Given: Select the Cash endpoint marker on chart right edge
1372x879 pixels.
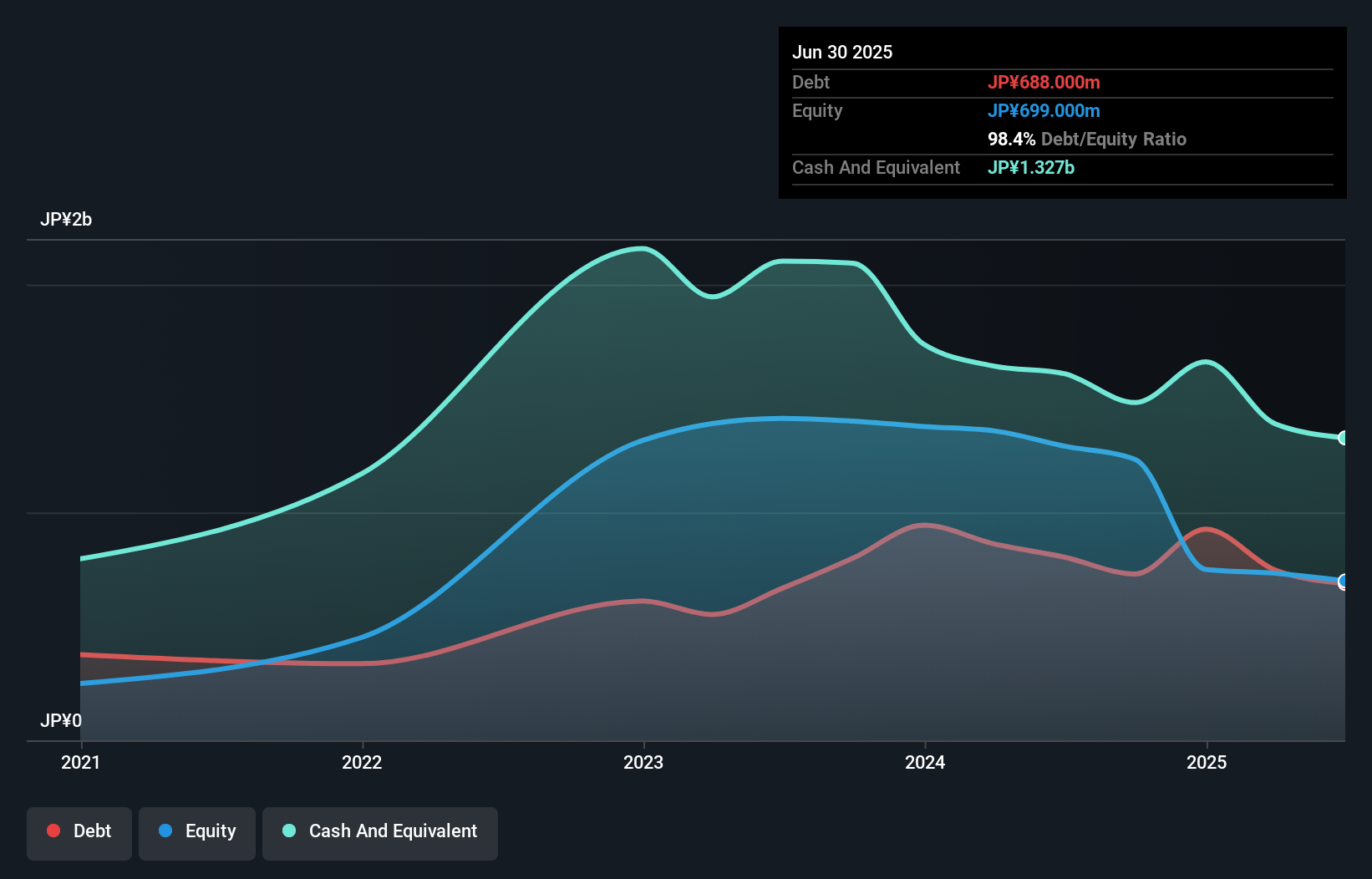Looking at the screenshot, I should click(x=1343, y=437).
